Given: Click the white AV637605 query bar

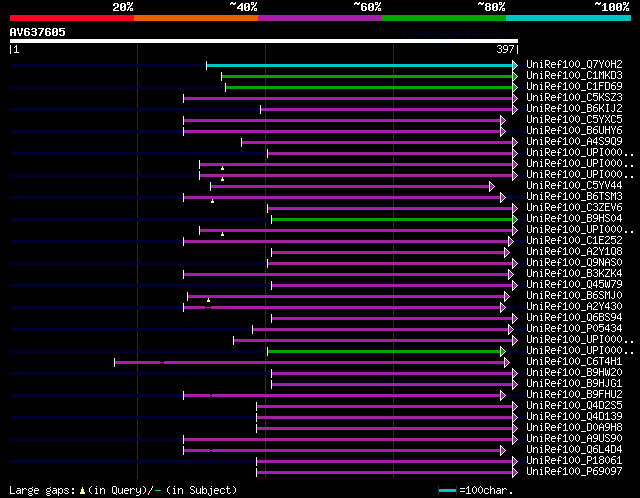Looking at the screenshot, I should 264,41.
